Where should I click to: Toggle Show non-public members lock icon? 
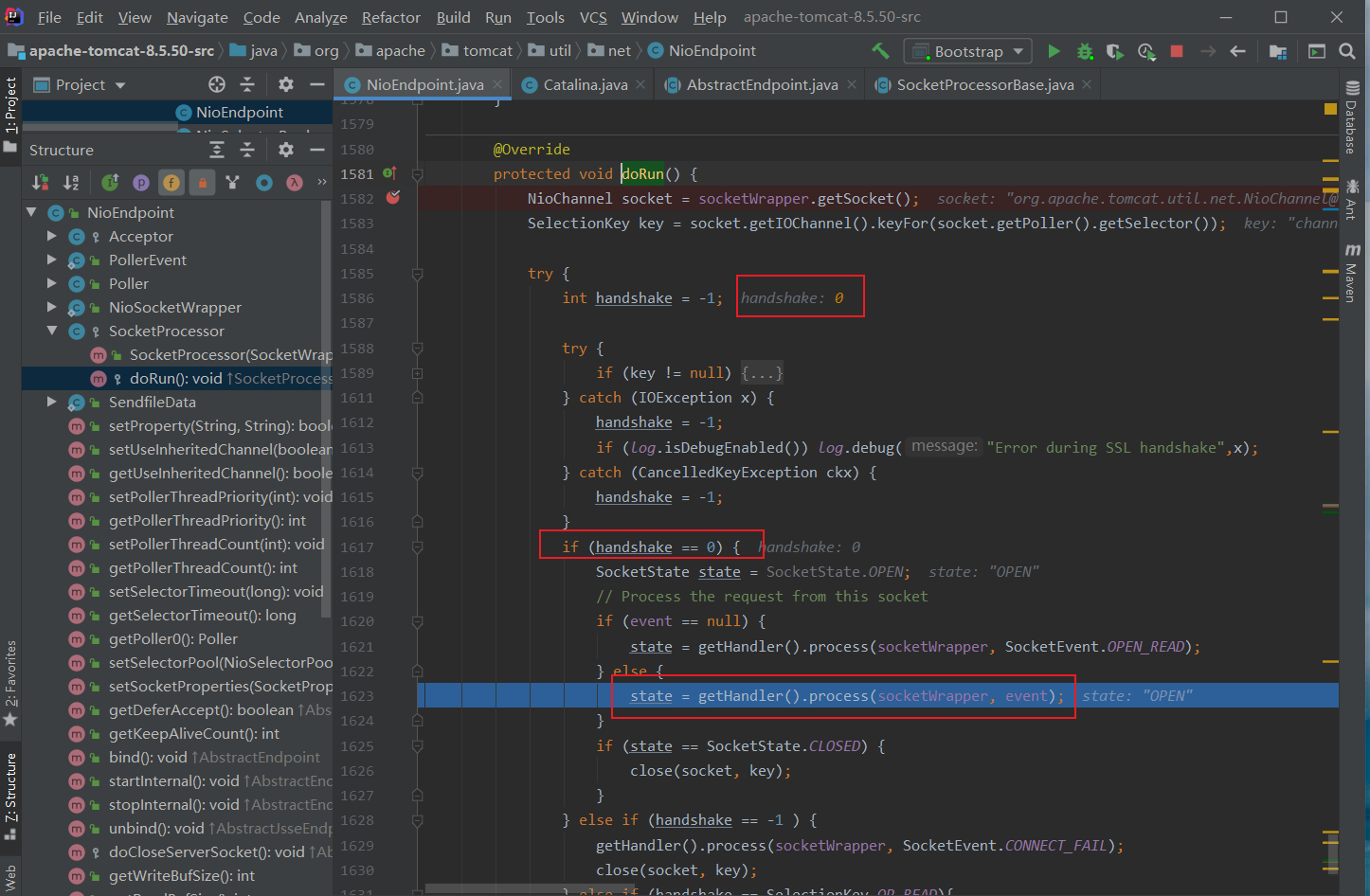202,182
